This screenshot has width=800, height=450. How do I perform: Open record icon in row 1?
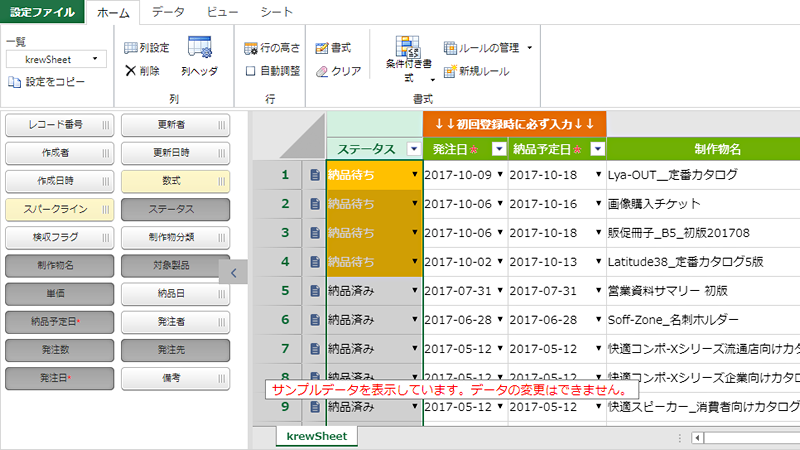[x=314, y=175]
